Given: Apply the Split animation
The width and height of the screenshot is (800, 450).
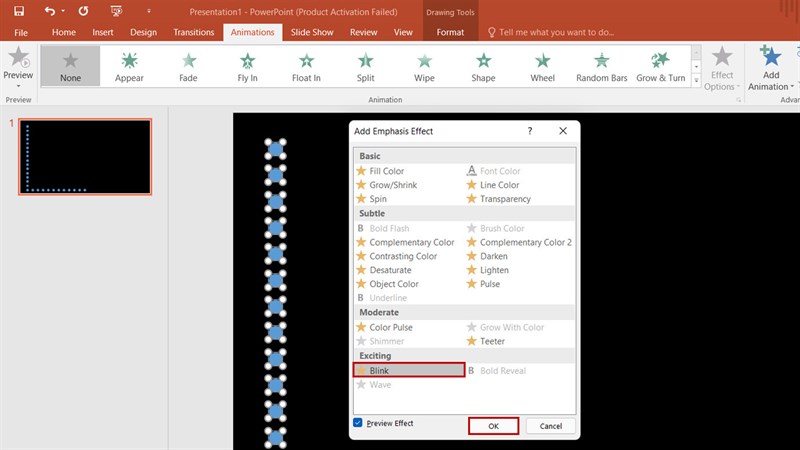Looking at the screenshot, I should 365,66.
